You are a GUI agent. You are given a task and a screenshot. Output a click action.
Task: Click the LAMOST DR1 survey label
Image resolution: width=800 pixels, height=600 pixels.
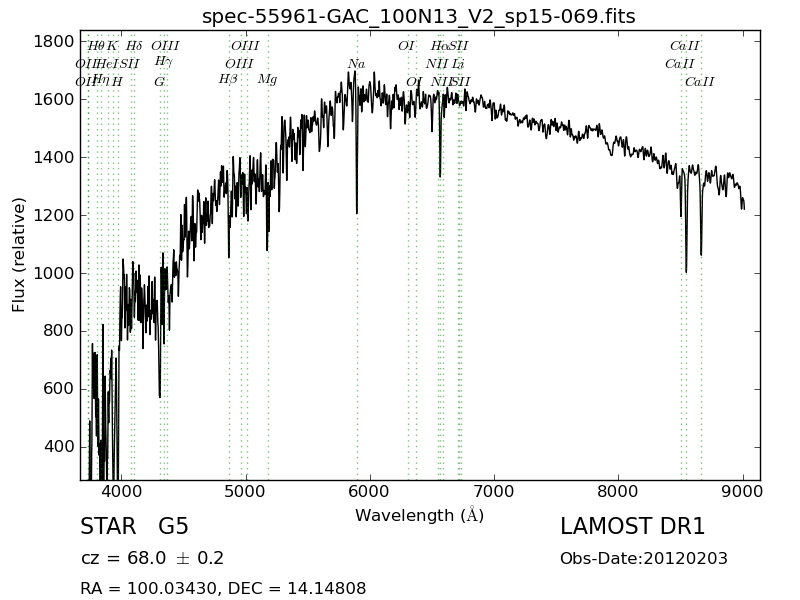point(632,527)
